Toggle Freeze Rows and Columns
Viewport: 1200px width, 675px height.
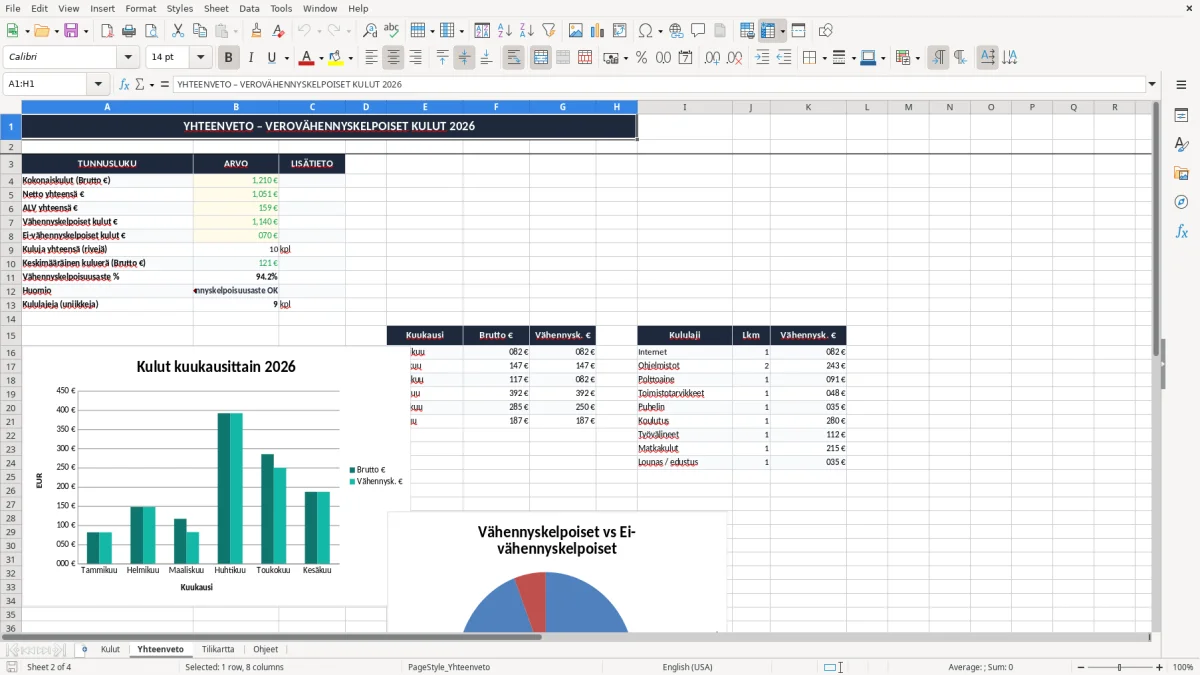pyautogui.click(x=768, y=31)
